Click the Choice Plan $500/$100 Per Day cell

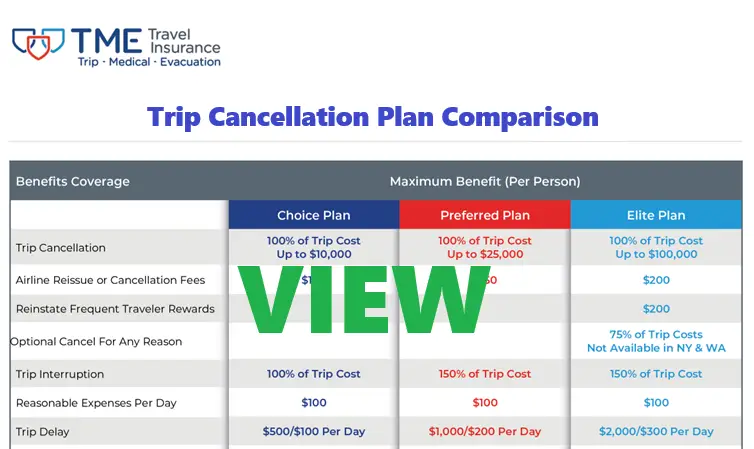click(x=313, y=432)
